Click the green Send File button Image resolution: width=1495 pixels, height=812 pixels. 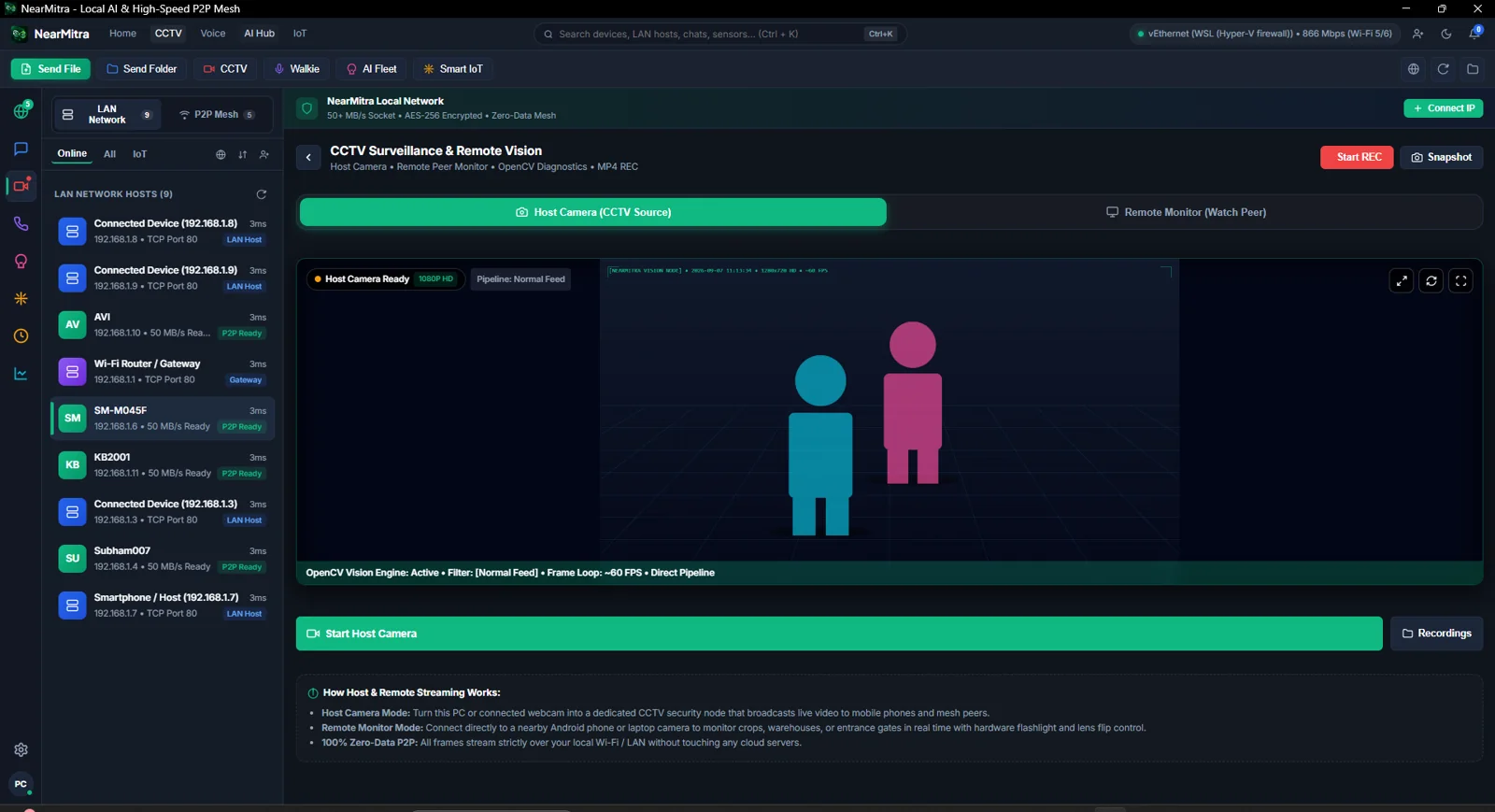click(50, 69)
